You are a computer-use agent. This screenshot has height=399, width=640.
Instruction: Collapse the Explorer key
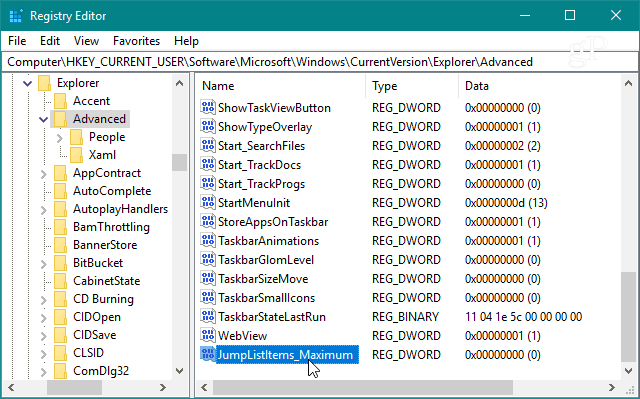pyautogui.click(x=27, y=83)
